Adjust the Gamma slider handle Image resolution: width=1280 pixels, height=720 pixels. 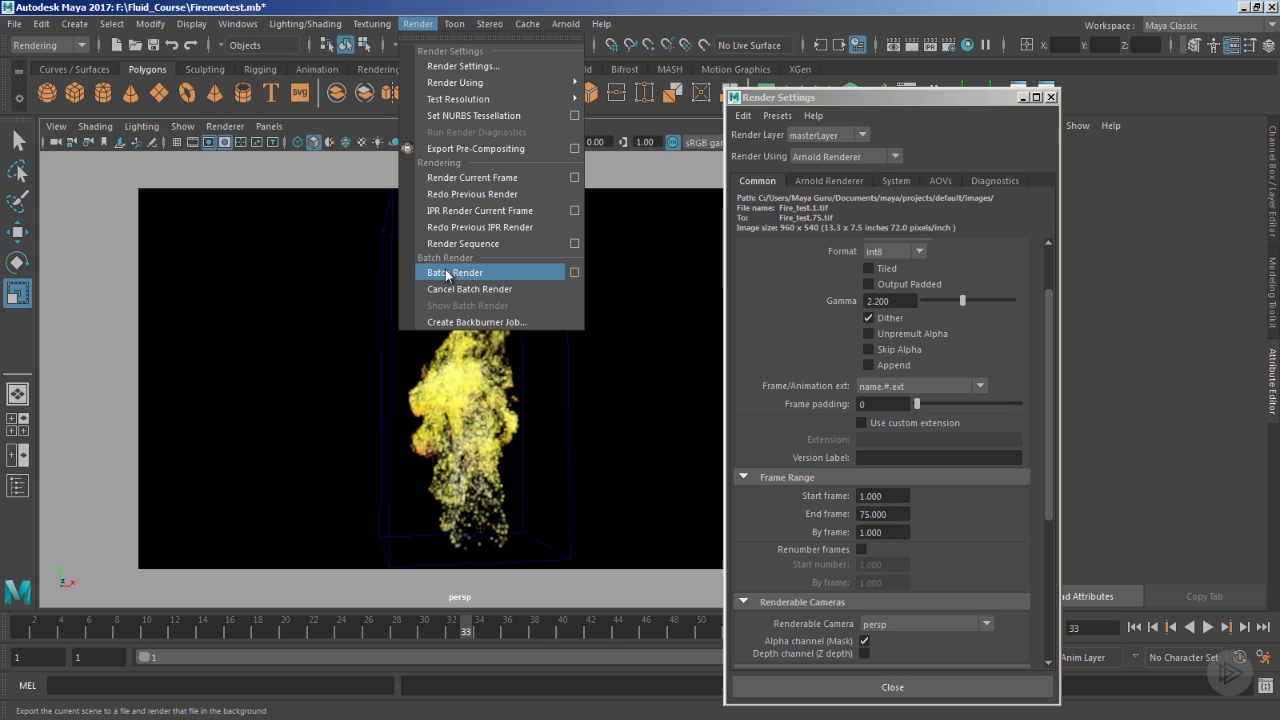coord(962,301)
